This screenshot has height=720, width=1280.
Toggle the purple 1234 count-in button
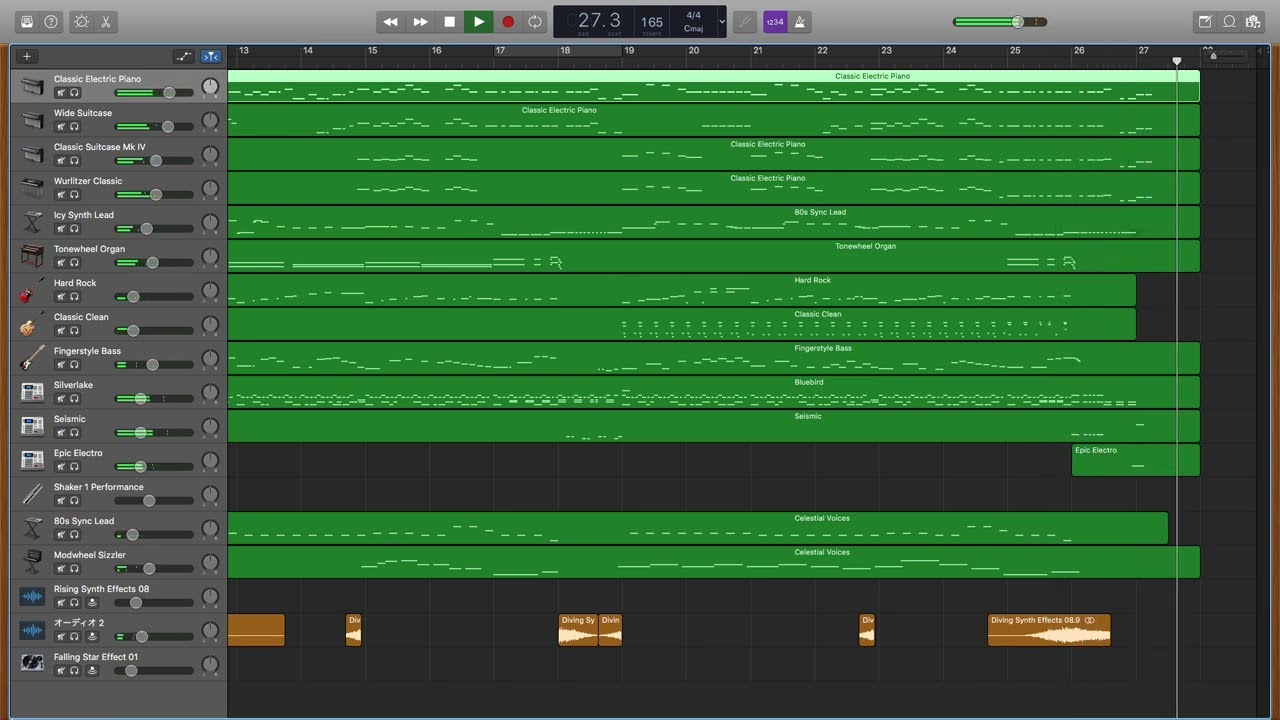point(774,21)
